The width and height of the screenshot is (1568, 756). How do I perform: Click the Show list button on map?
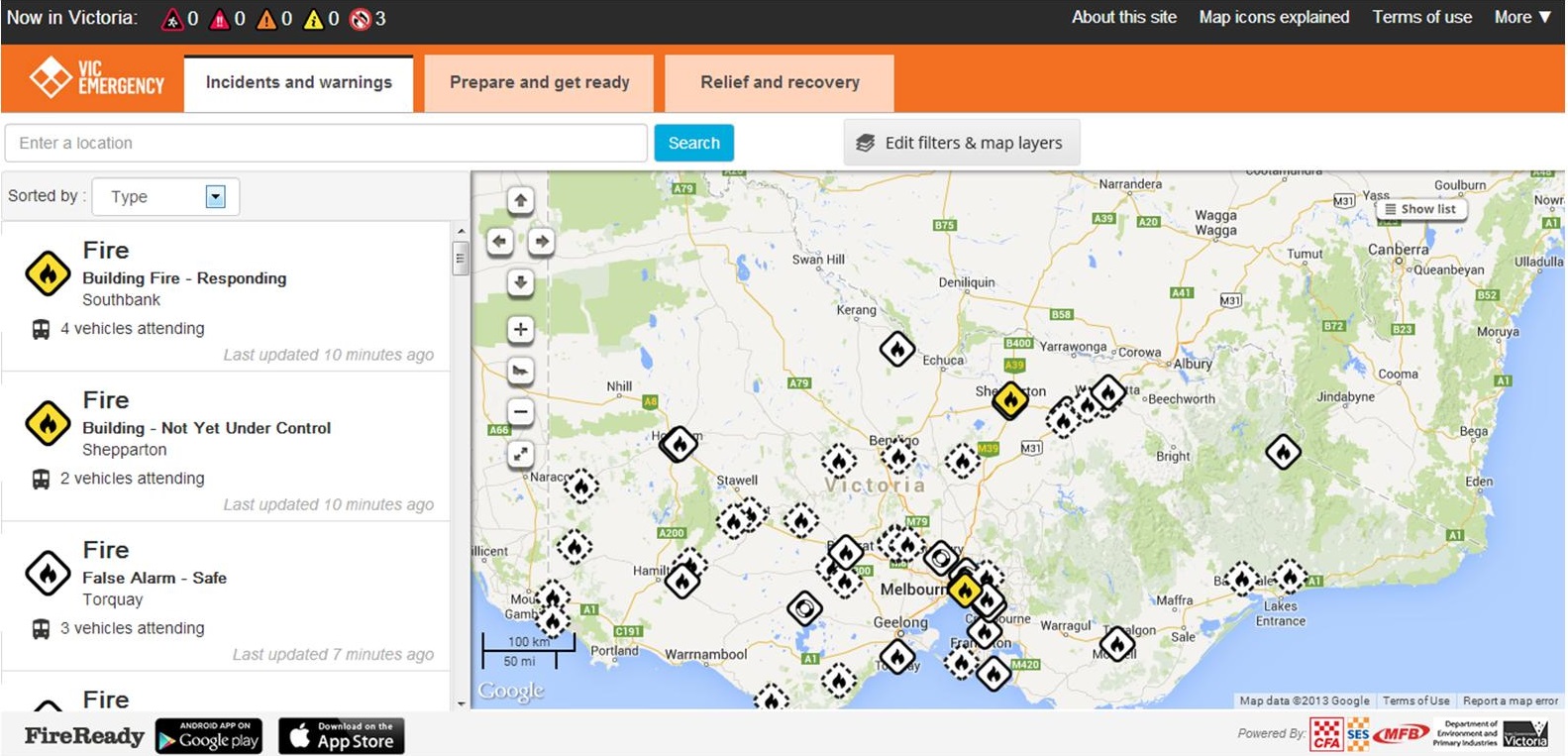[1420, 209]
